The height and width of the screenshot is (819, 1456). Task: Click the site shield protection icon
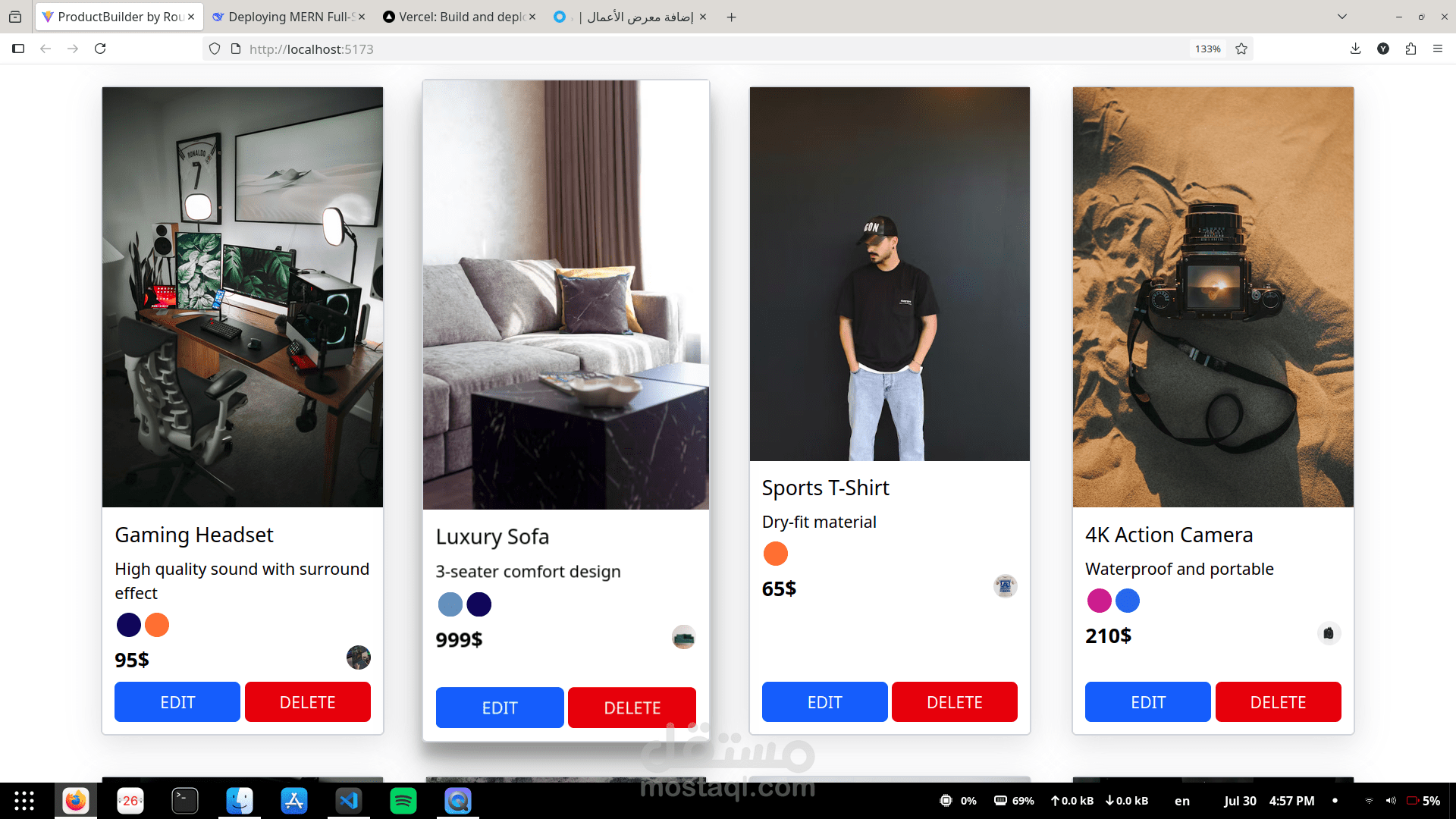(x=215, y=49)
